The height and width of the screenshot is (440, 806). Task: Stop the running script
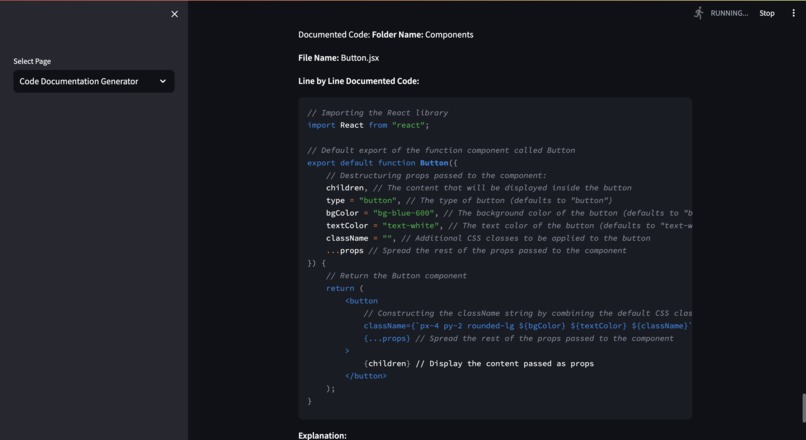click(766, 13)
